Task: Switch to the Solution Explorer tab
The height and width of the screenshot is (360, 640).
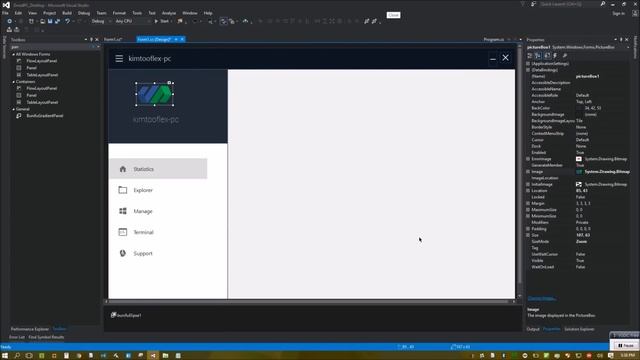Action: tap(579, 329)
